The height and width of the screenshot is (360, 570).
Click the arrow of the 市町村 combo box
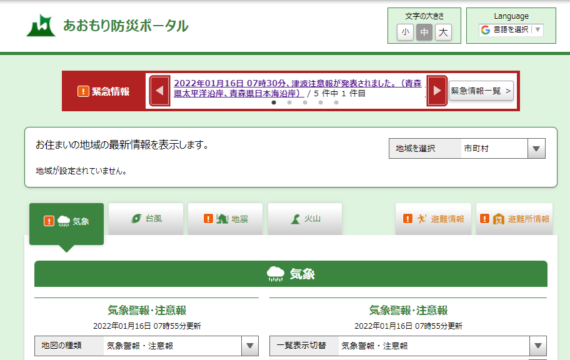pos(536,148)
